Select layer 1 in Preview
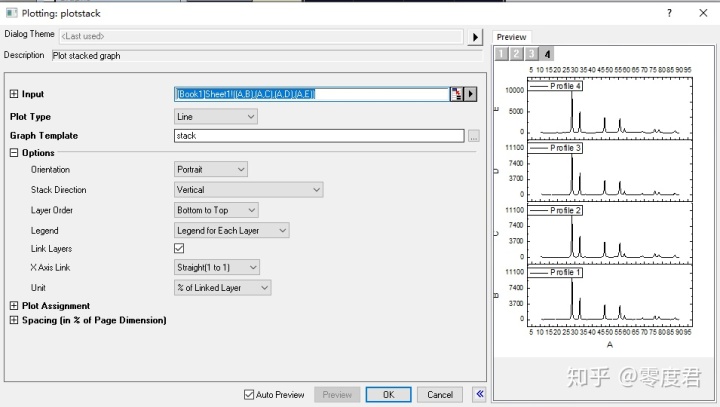 tap(501, 54)
